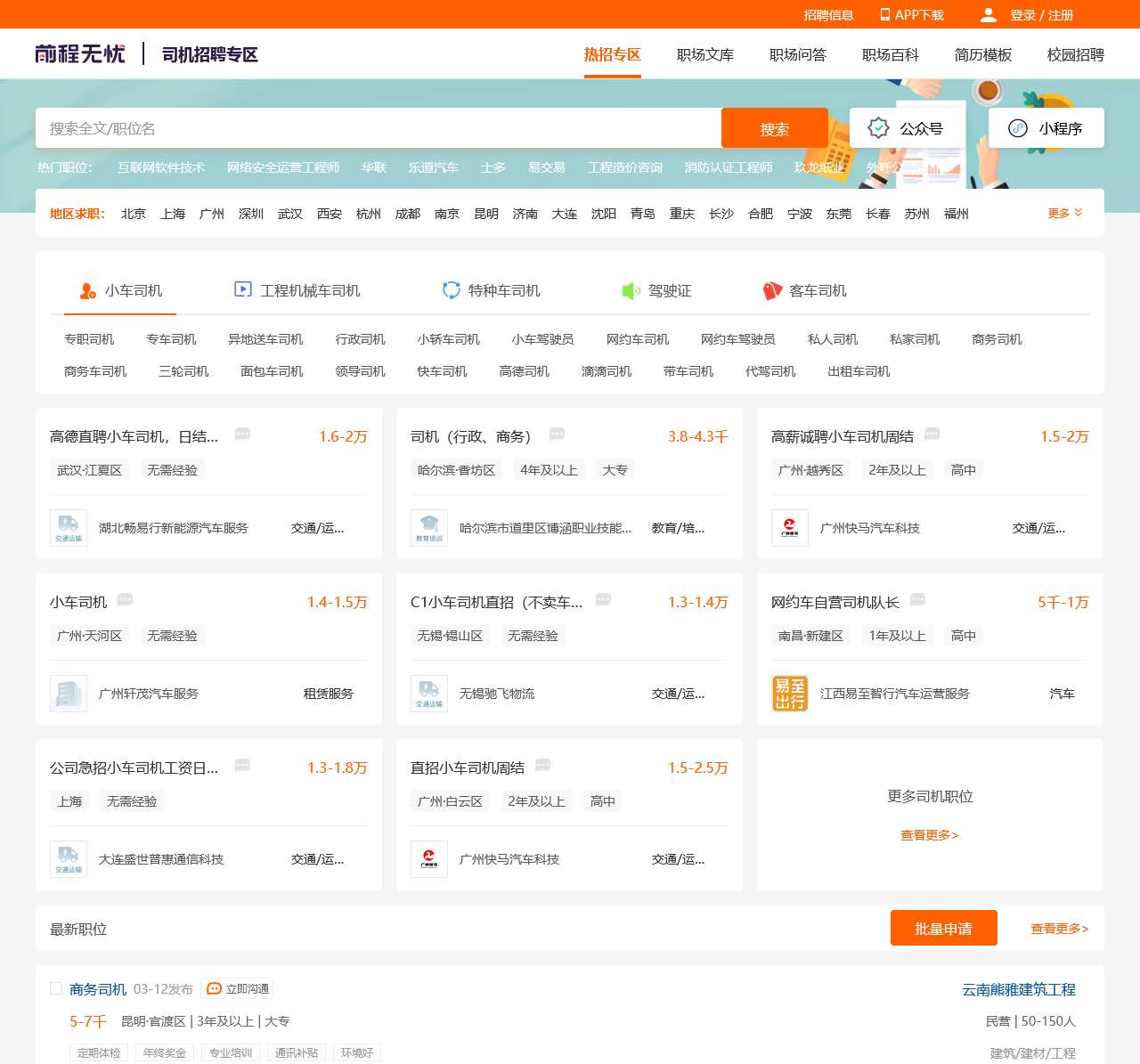The width and height of the screenshot is (1140, 1064).
Task: Click 哈尔滨市道里区博涵 company logo
Action: (x=429, y=528)
